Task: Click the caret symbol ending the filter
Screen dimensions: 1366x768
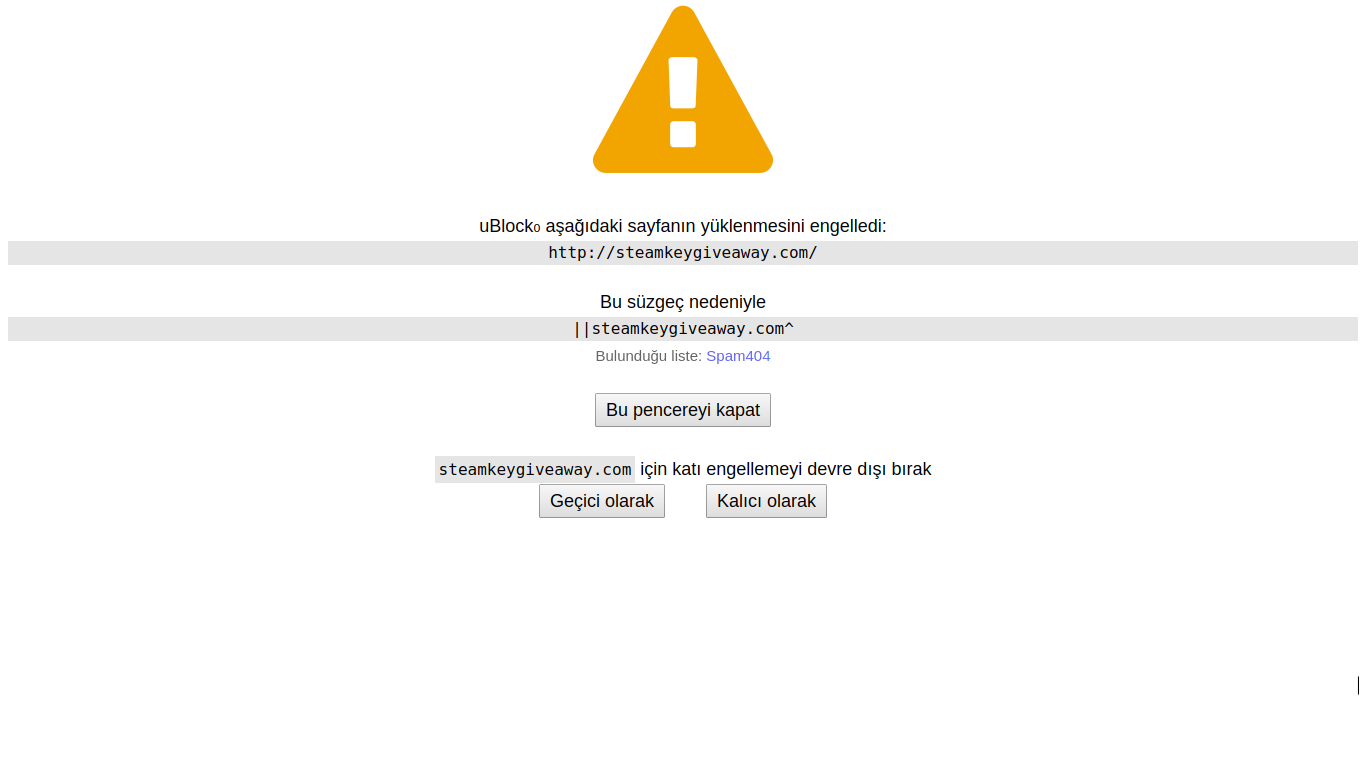Action: click(790, 328)
